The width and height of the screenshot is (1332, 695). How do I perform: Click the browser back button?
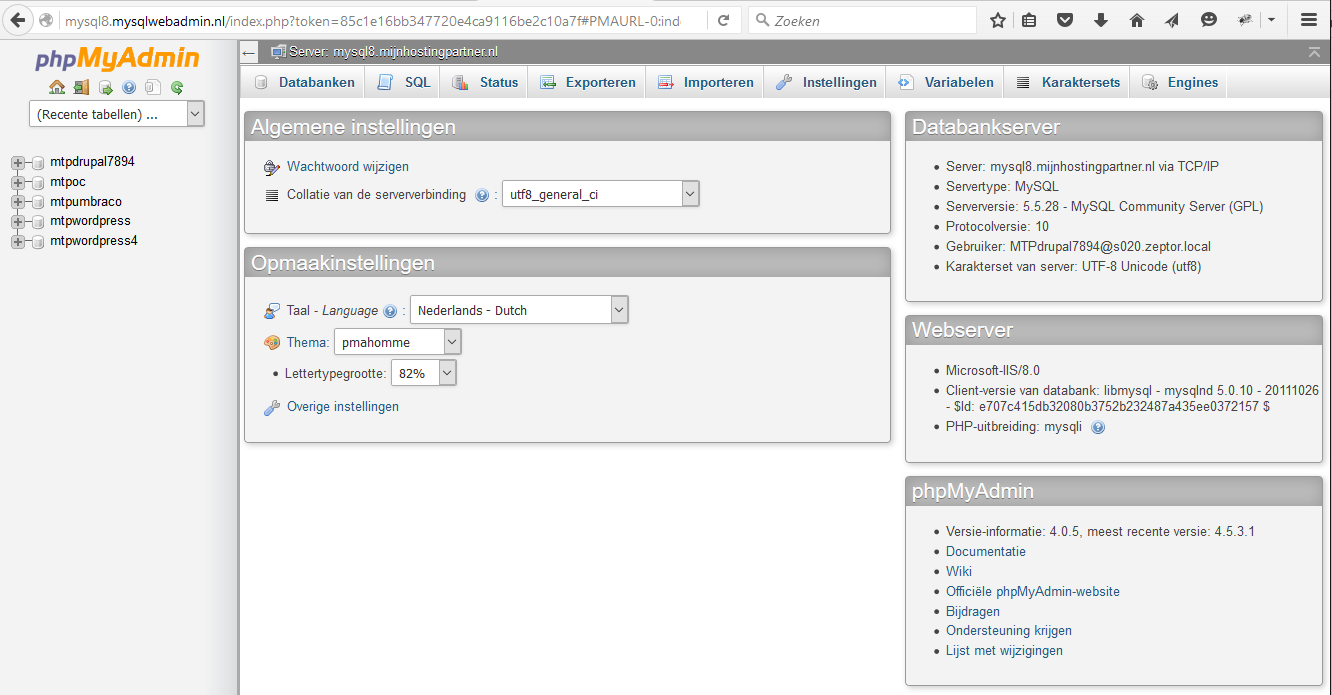tap(17, 19)
